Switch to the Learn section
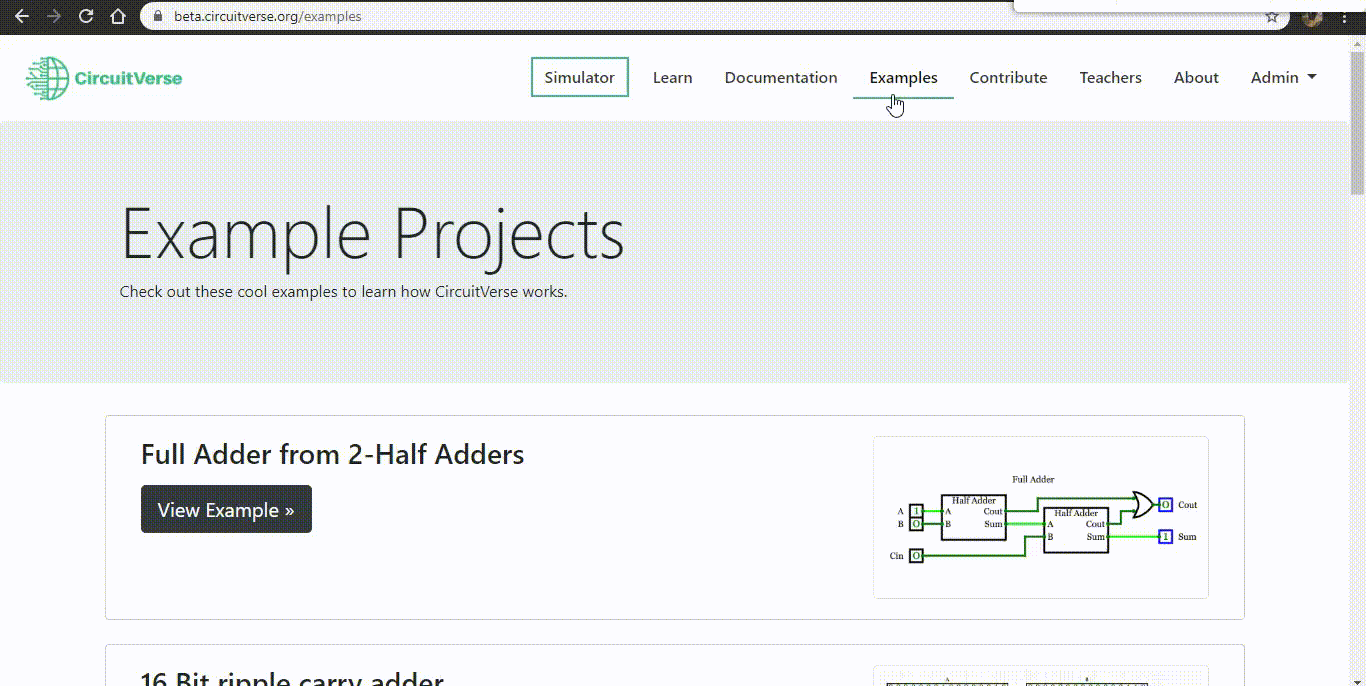The width and height of the screenshot is (1366, 686). 672,77
